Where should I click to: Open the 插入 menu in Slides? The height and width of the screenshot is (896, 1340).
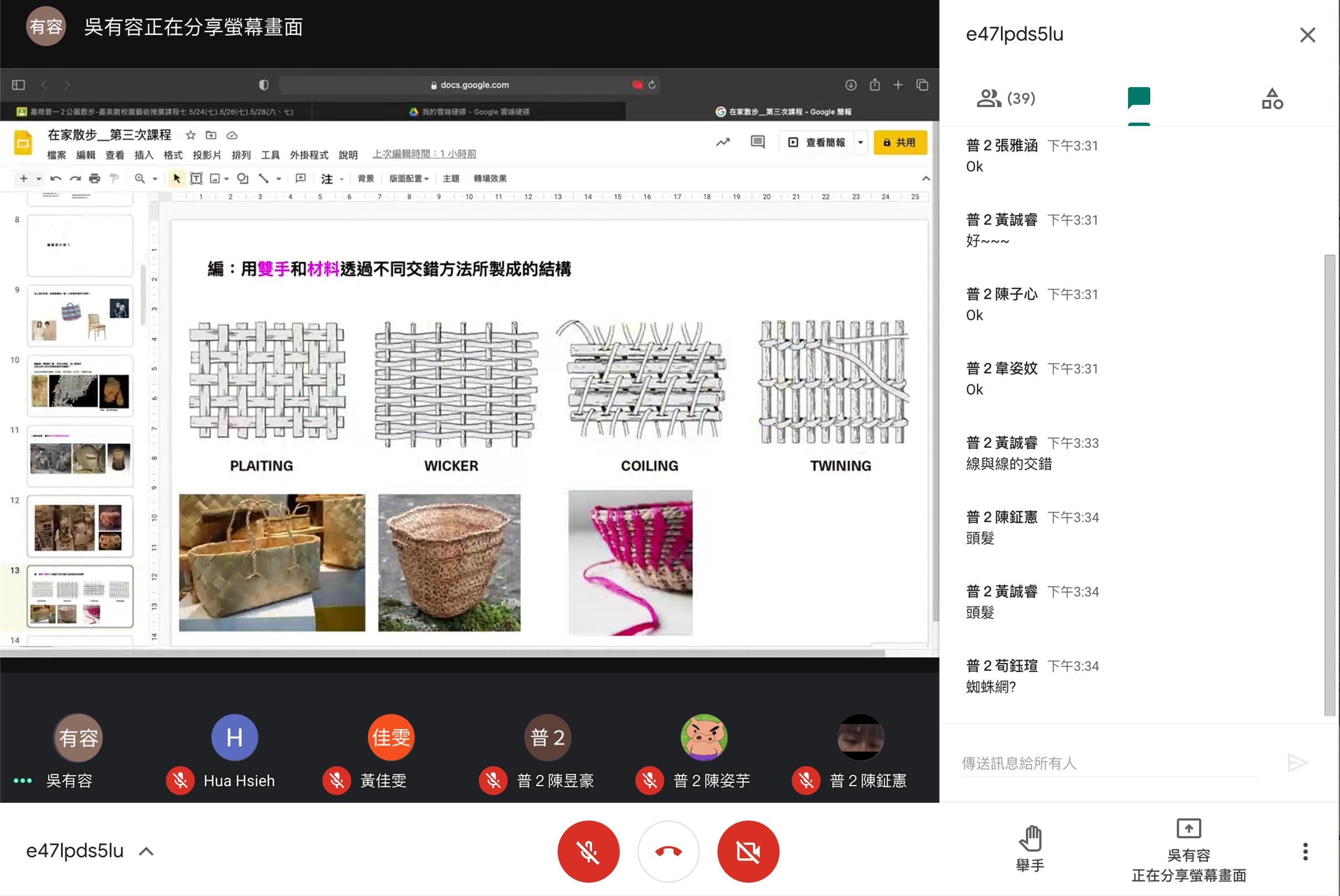click(144, 155)
